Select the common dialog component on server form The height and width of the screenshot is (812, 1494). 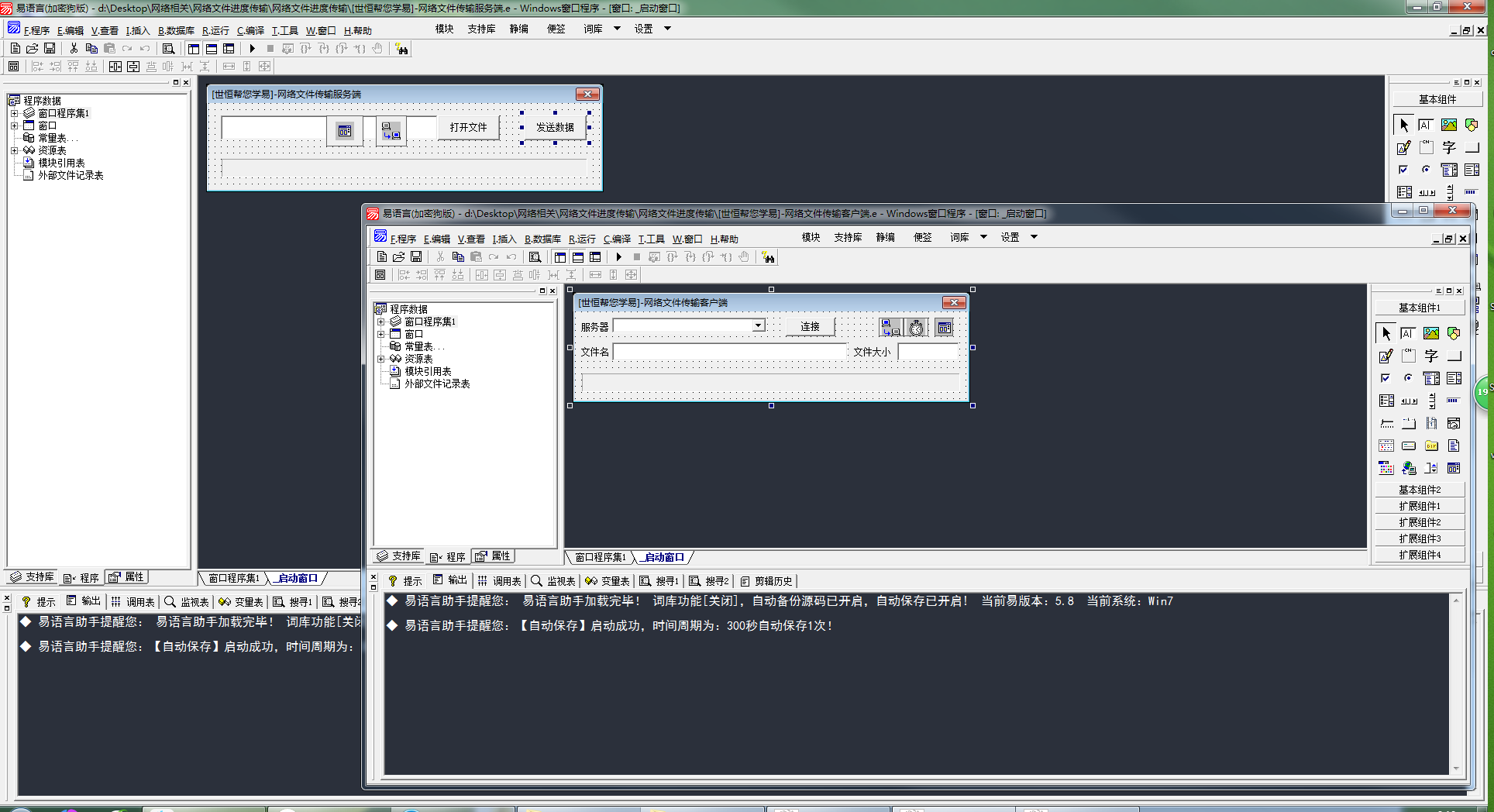[x=345, y=130]
